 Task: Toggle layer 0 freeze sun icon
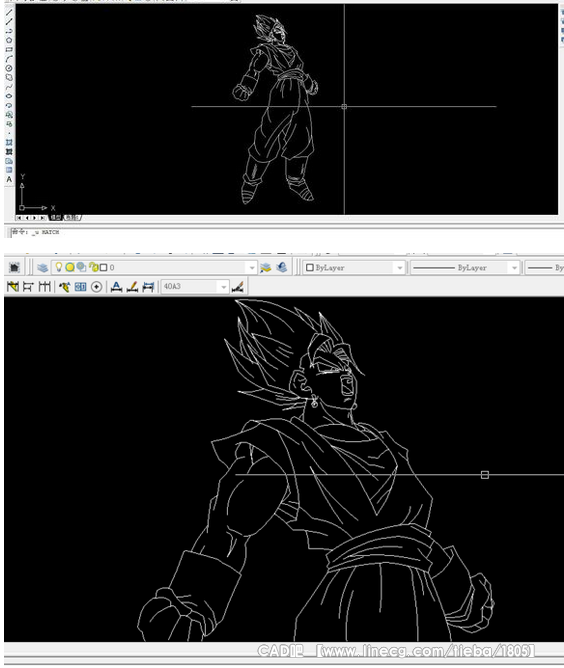pyautogui.click(x=70, y=267)
